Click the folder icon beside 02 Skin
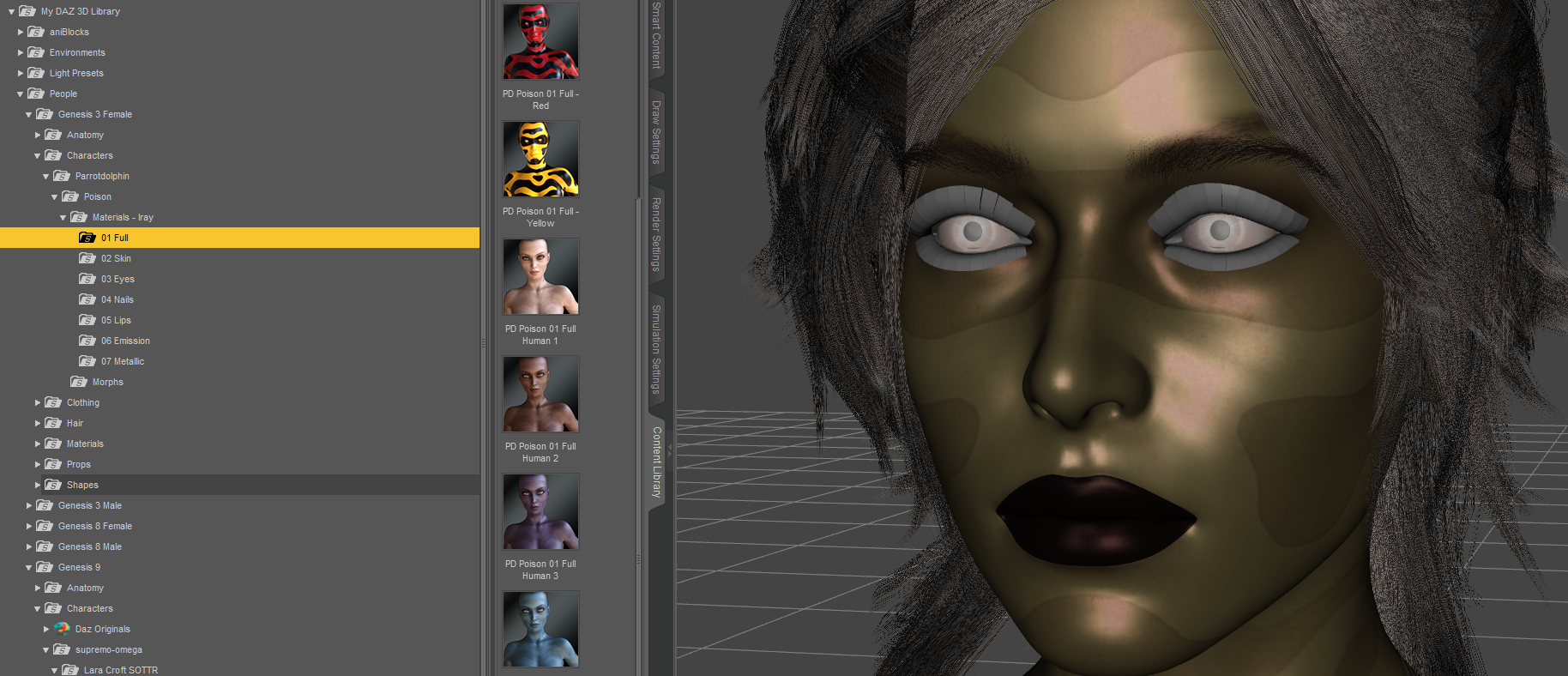Viewport: 1568px width, 676px height. coord(87,258)
